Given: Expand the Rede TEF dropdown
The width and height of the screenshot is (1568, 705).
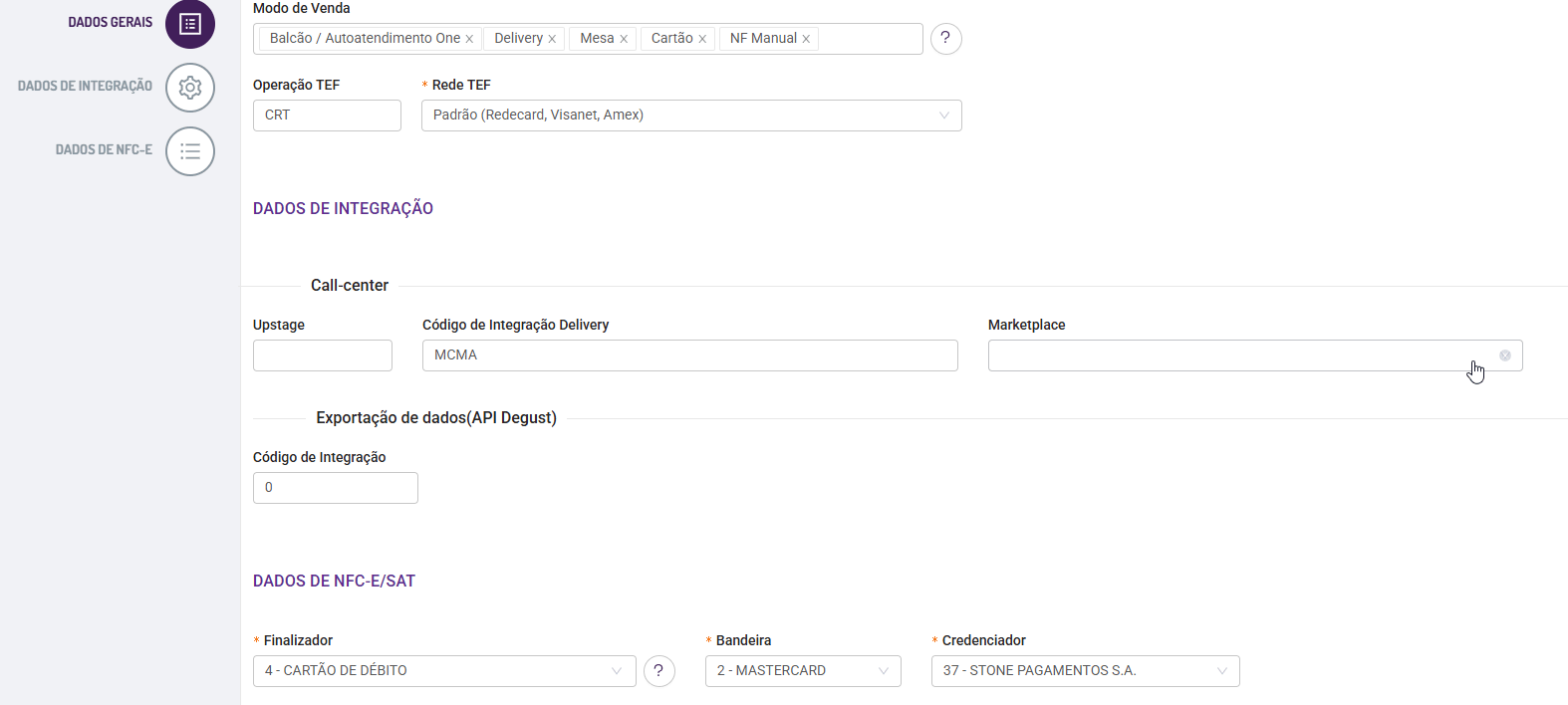Looking at the screenshot, I should click(691, 116).
